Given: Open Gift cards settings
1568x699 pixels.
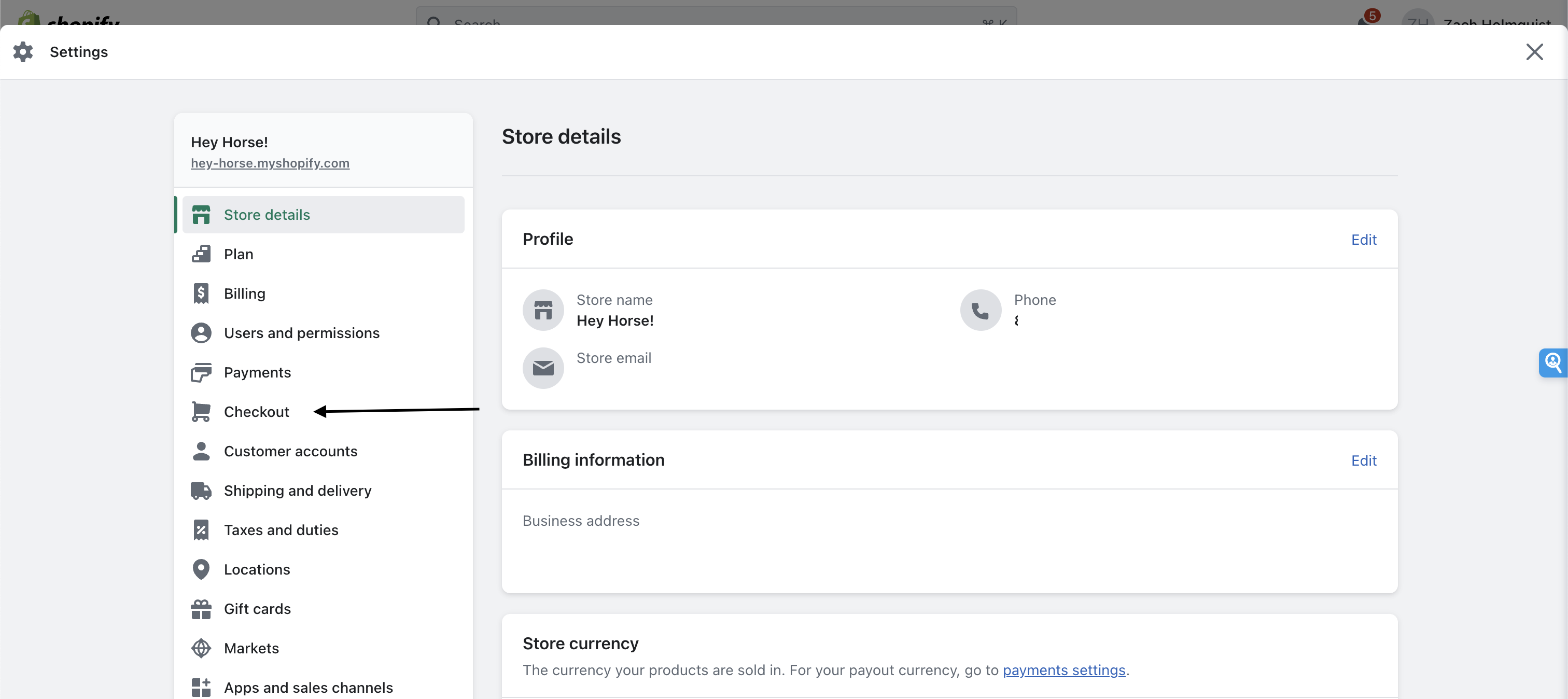Looking at the screenshot, I should pos(323,609).
